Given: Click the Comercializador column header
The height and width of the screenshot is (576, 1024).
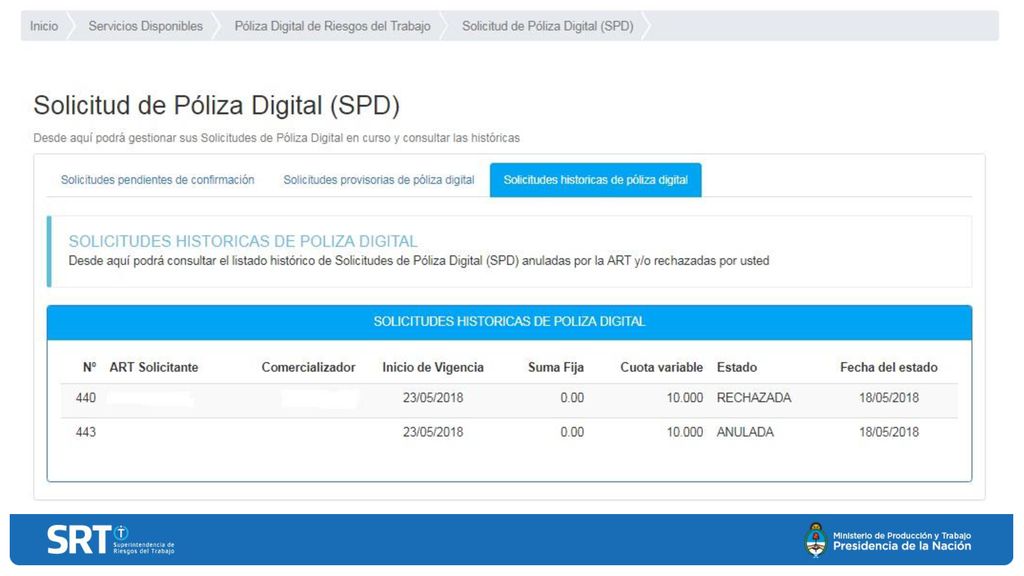Looking at the screenshot, I should 308,367.
